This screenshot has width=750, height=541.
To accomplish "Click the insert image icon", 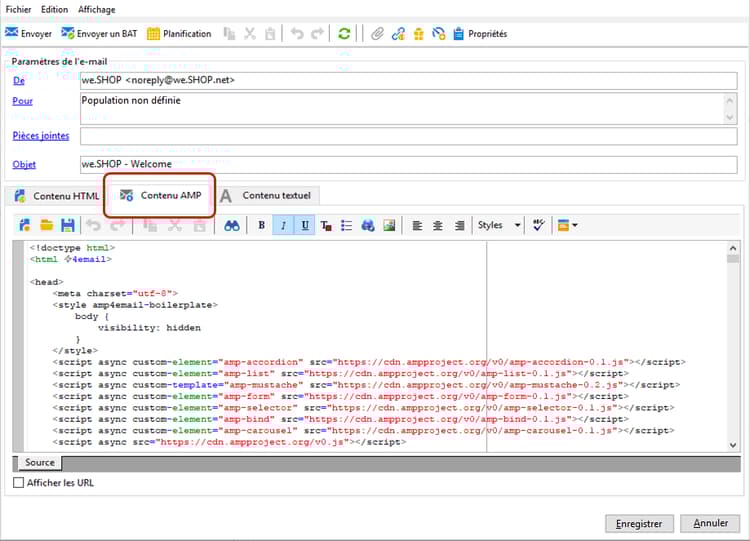I will pyautogui.click(x=389, y=225).
